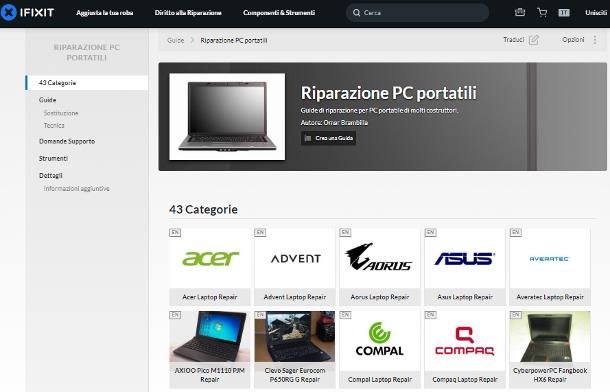Click the Guide breadcrumb link
This screenshot has height=392, width=610.
(x=175, y=40)
